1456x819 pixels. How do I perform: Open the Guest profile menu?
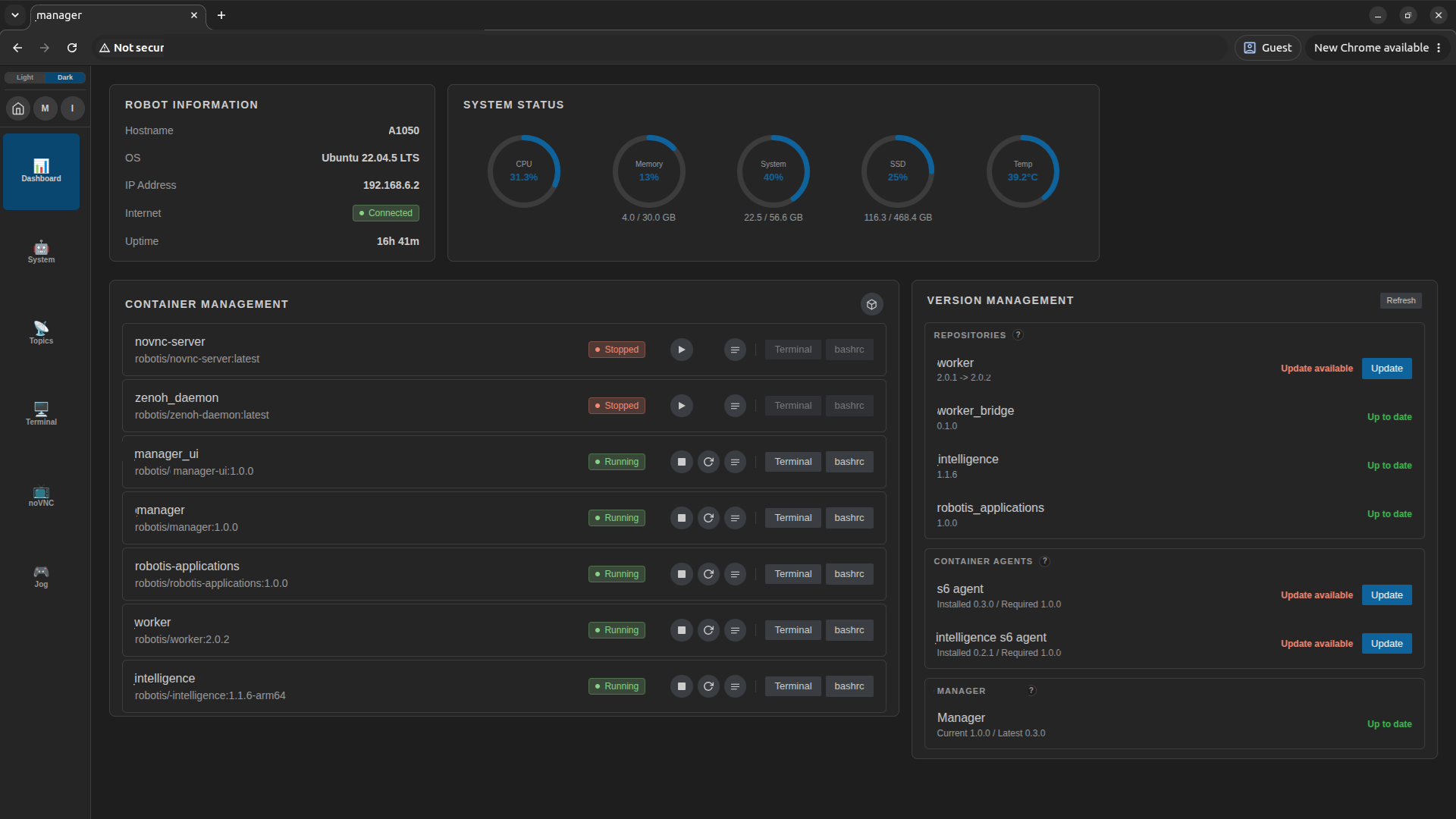[1268, 48]
